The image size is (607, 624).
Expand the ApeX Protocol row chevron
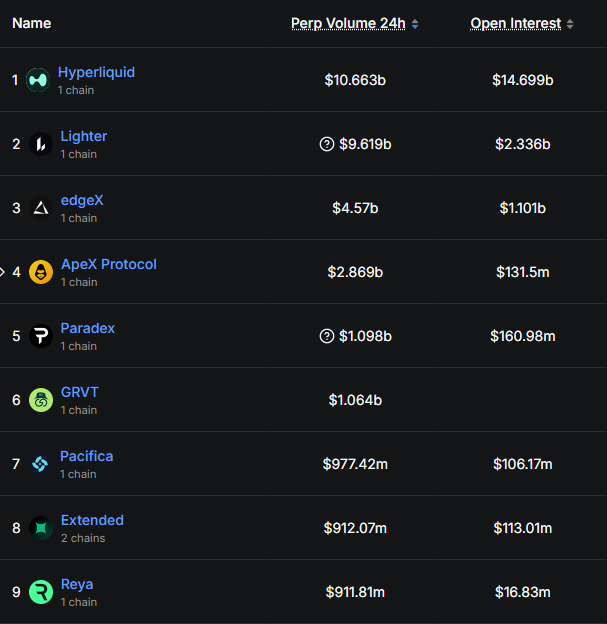(x=2, y=272)
